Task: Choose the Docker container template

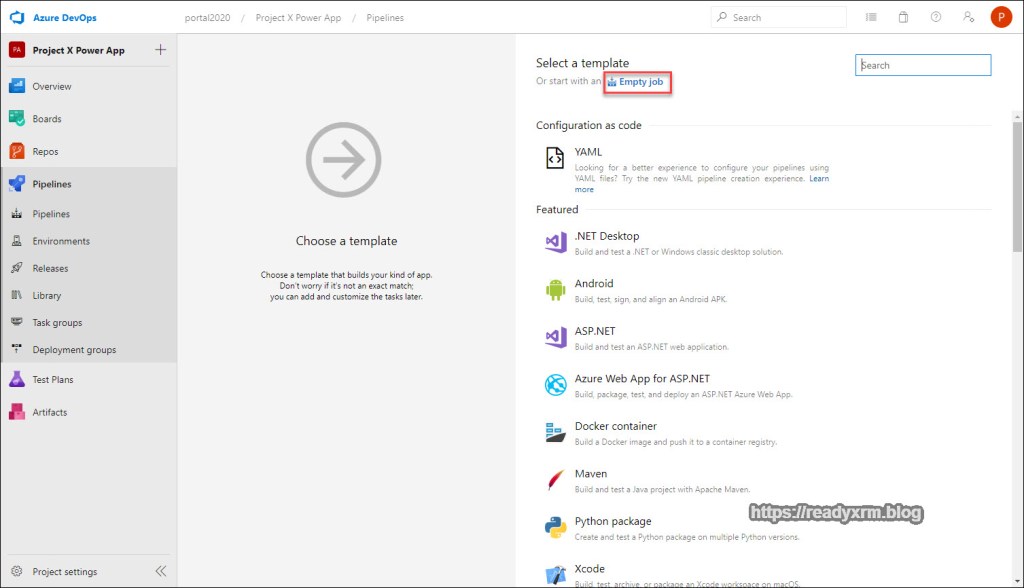Action: pos(615,426)
